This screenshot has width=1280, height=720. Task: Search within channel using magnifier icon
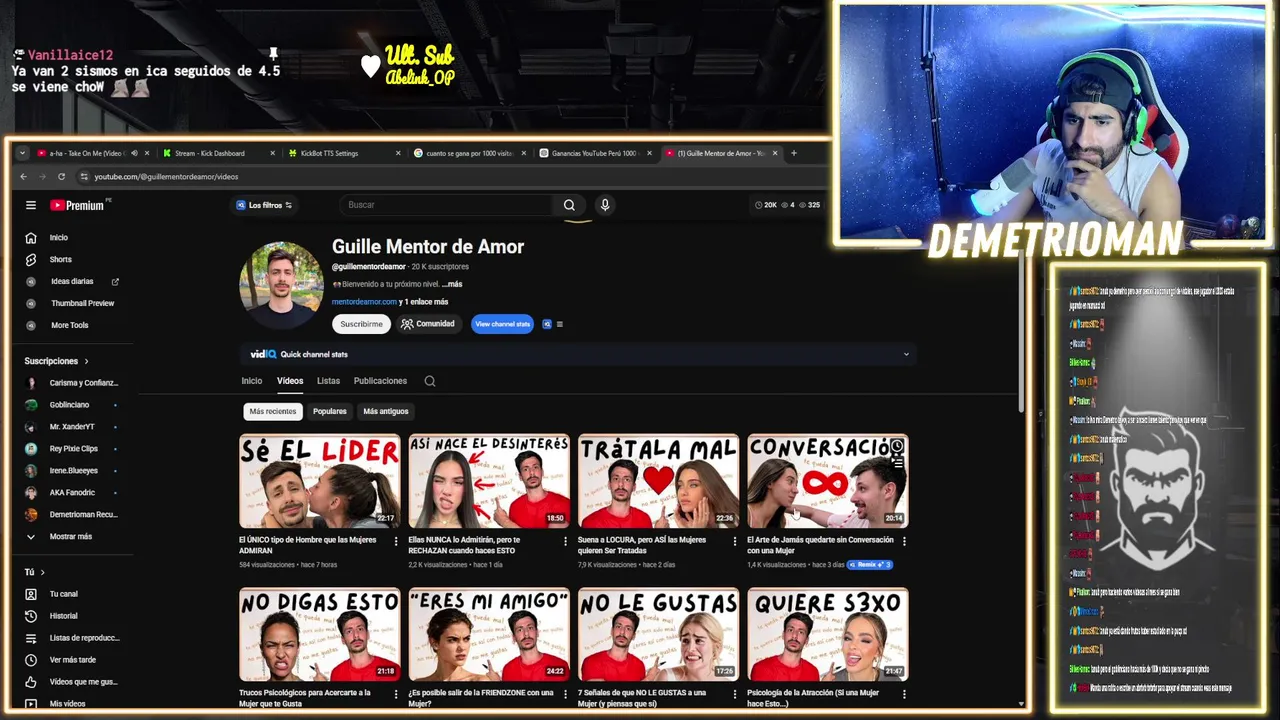pyautogui.click(x=429, y=381)
